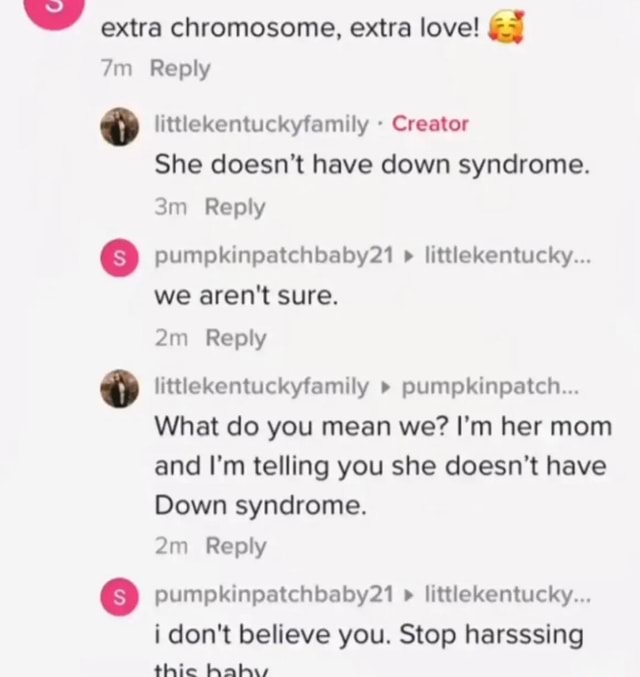Open pumpkinpatchbaby21 username above 'we aren't sure'
Viewport: 640px width, 677px height.
[274, 255]
